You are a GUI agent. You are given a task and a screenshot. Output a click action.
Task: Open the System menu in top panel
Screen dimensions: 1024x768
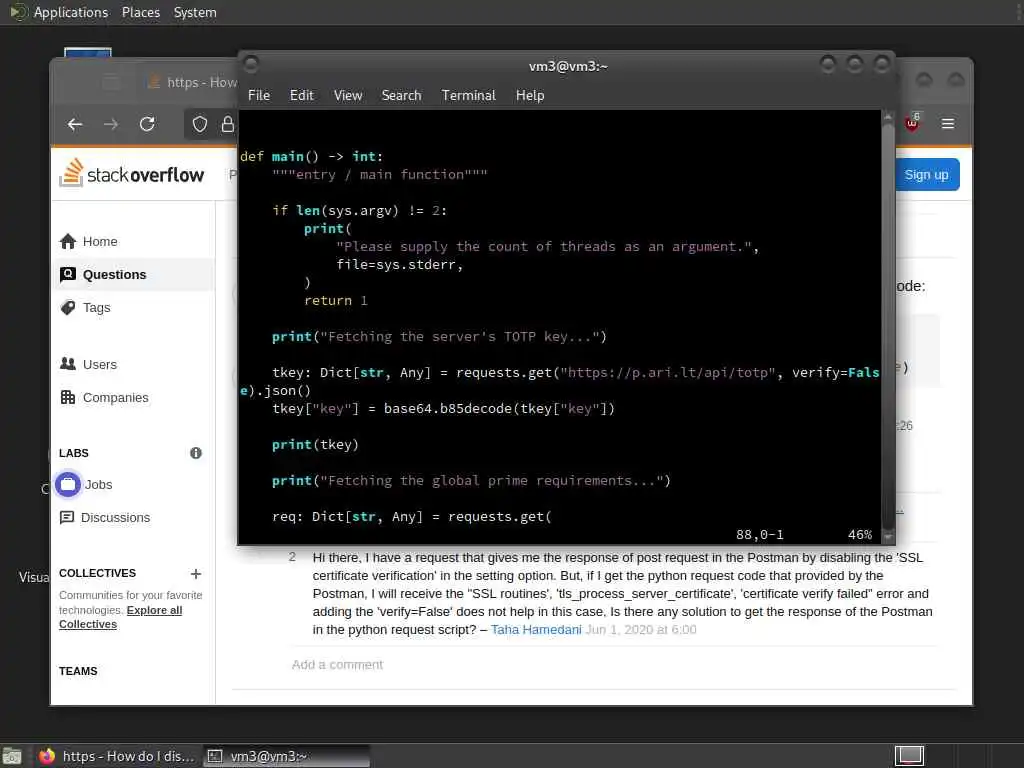[195, 12]
